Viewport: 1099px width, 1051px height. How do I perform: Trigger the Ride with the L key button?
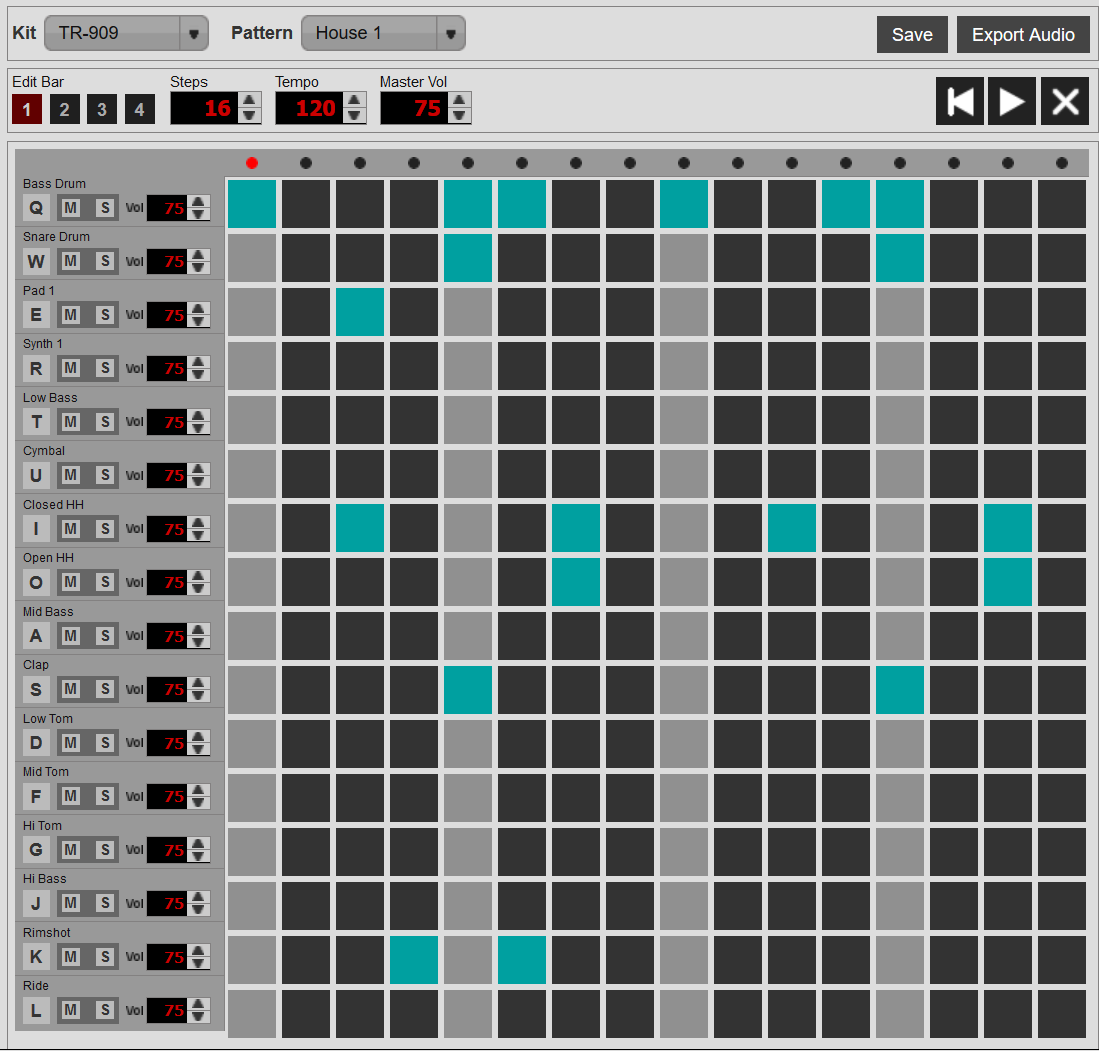pos(36,1010)
